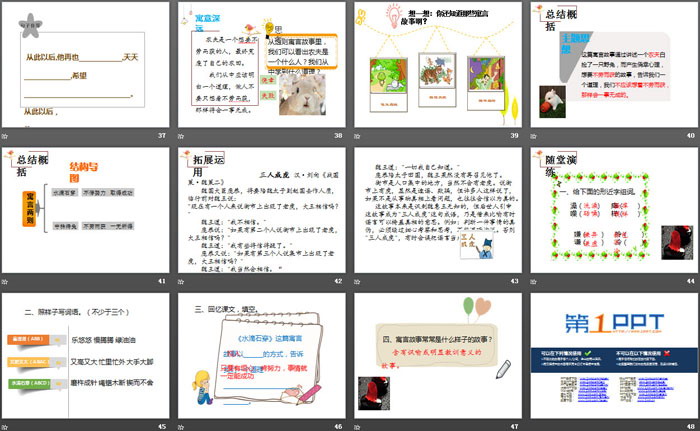Click the animation star icon under slide 41
Viewport: 700px width, 431px height.
(4, 281)
